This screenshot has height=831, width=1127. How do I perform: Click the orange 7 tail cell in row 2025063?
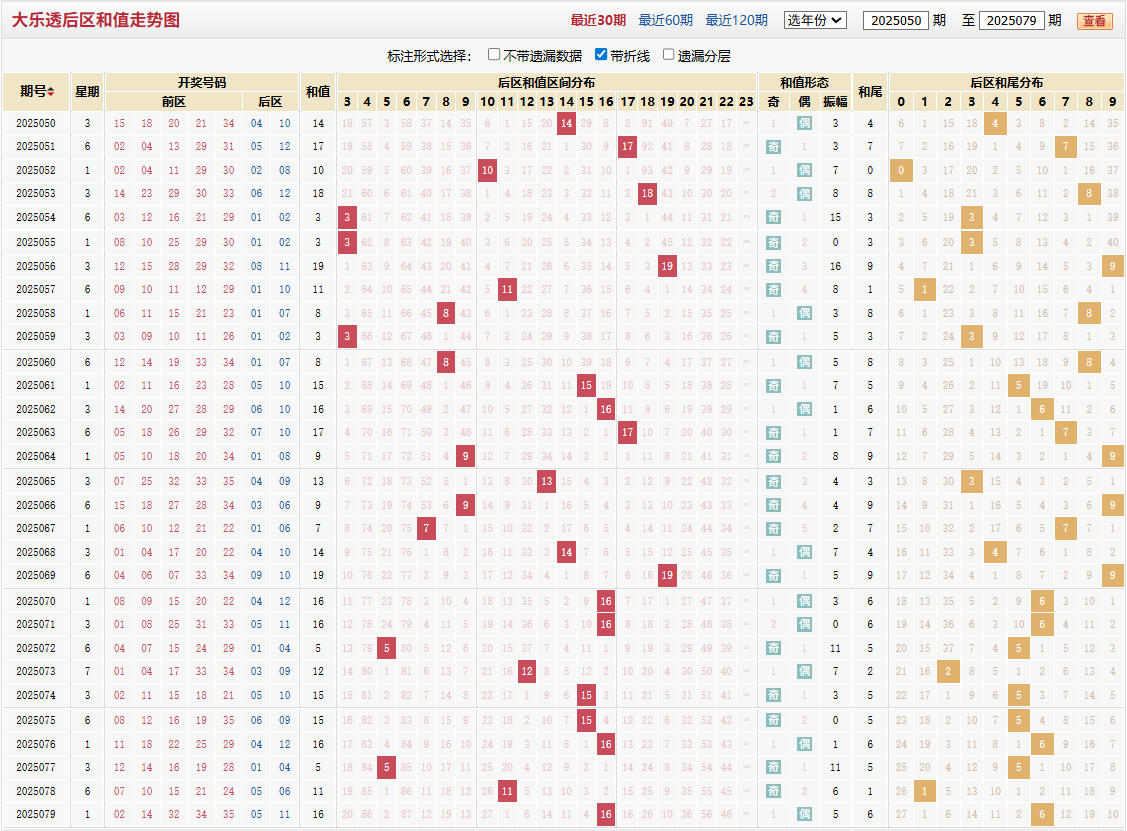coord(1066,432)
